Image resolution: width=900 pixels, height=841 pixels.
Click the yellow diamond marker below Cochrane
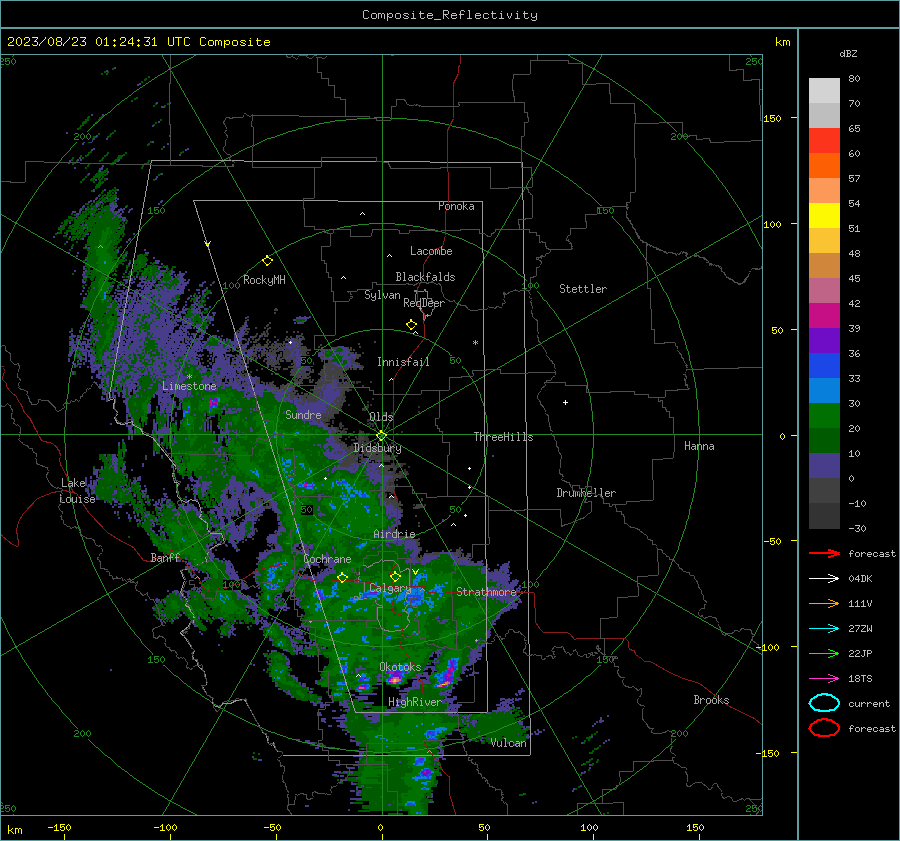coord(342,578)
